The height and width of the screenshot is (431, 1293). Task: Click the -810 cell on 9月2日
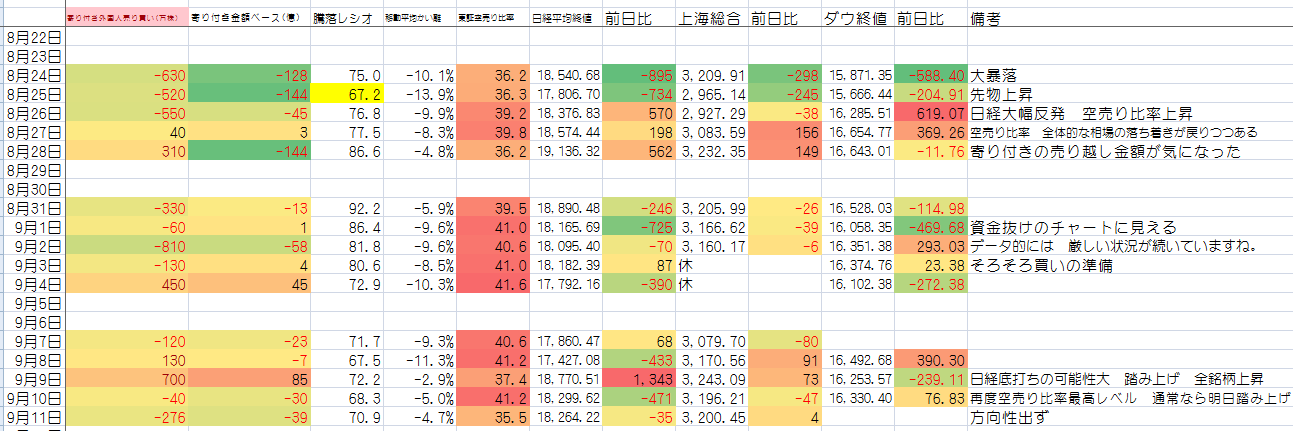[x=126, y=246]
